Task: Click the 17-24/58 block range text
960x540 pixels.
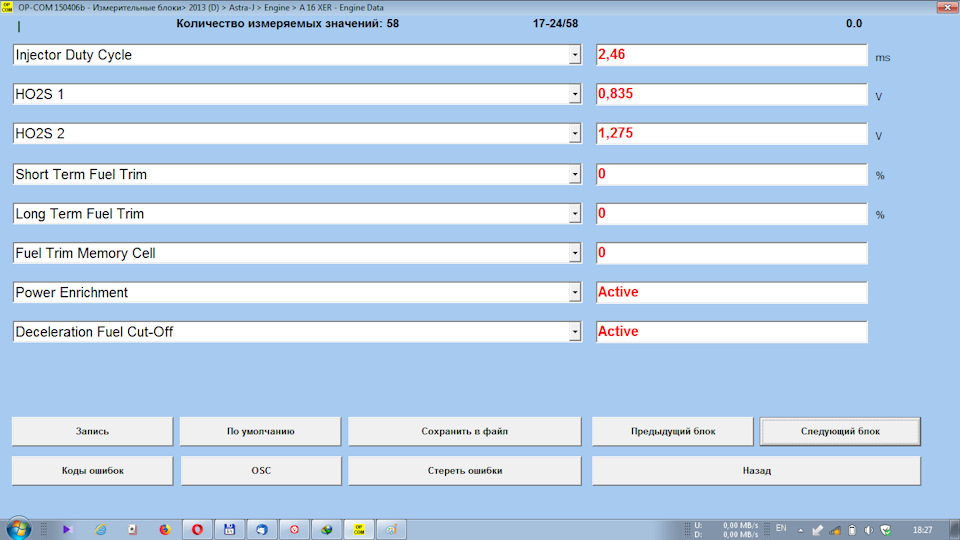Action: 555,24
